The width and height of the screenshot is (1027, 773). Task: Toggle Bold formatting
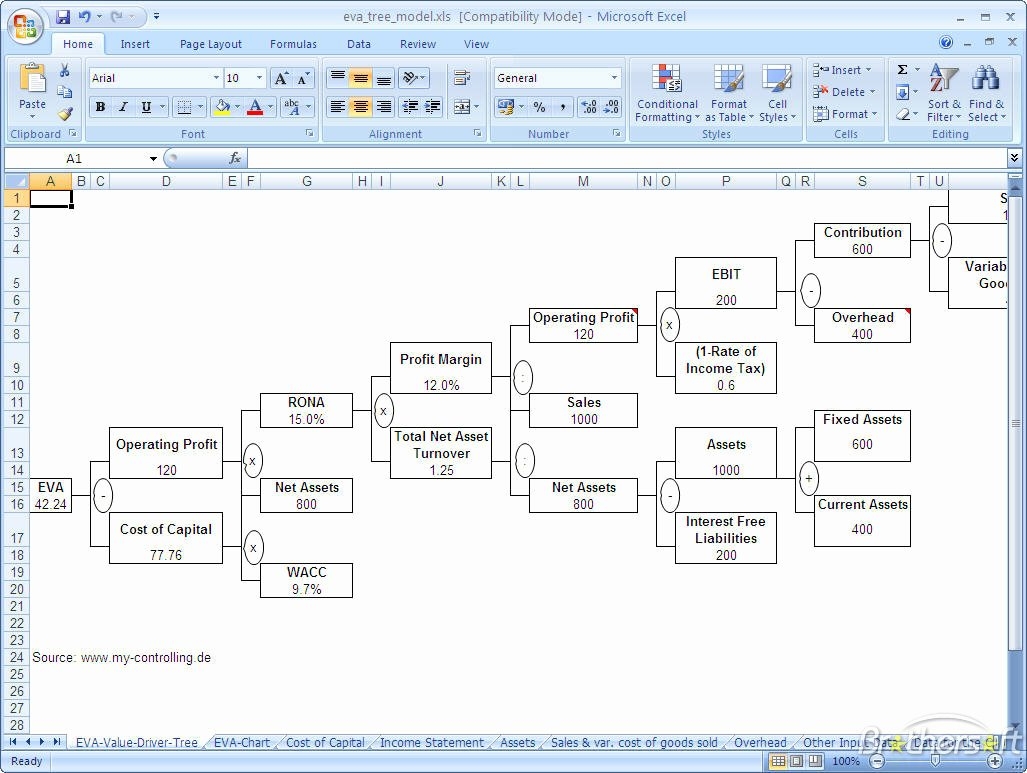100,107
